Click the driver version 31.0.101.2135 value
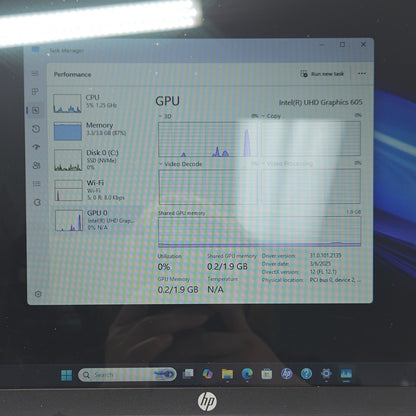Viewport: 416px width, 416px height. pos(326,255)
